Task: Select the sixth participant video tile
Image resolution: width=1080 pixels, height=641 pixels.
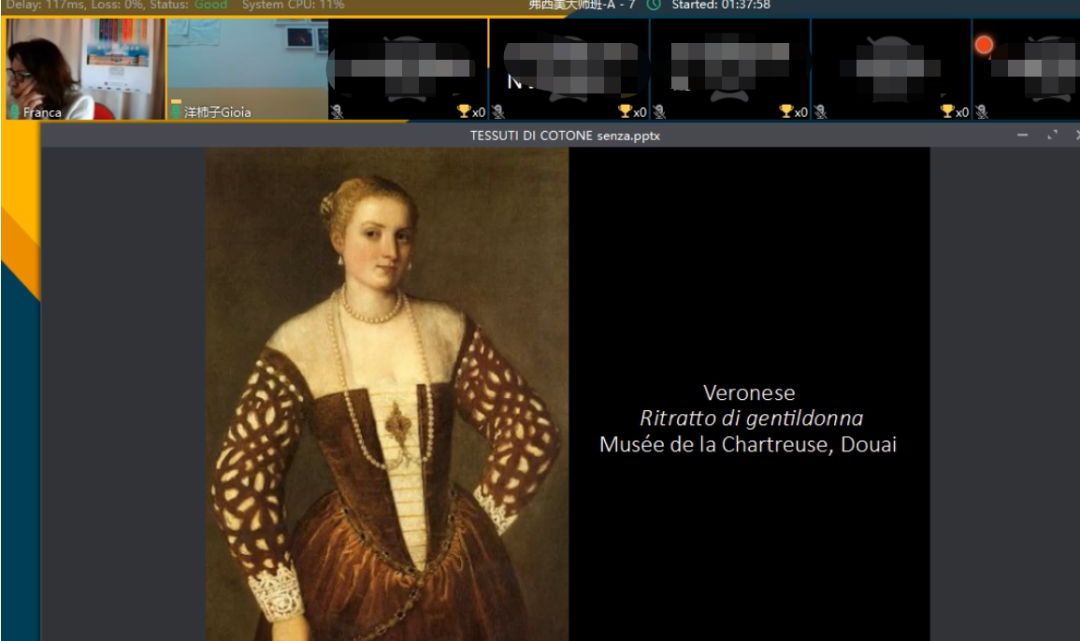Action: [891, 69]
